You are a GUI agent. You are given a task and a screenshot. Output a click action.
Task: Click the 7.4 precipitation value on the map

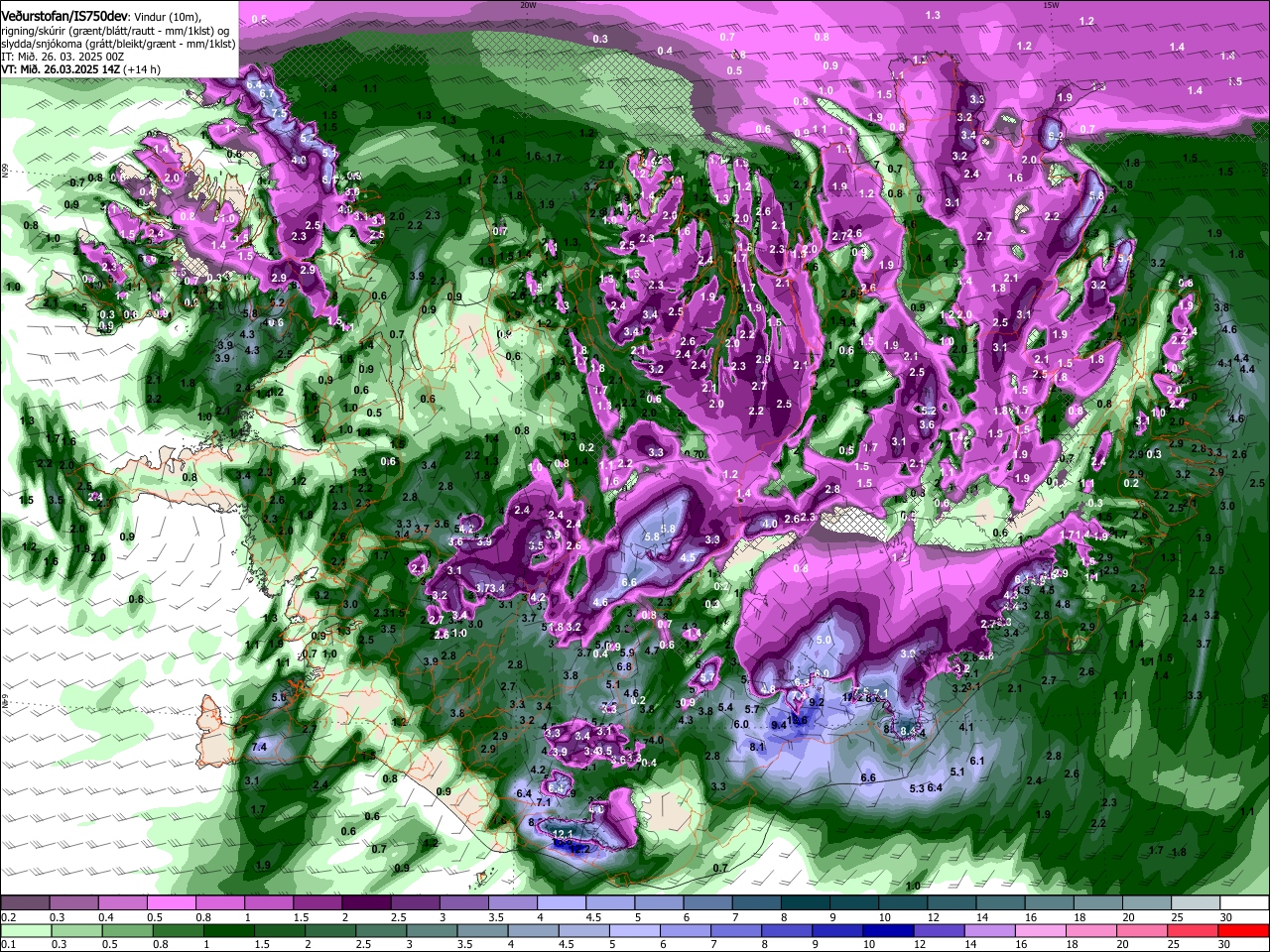tap(260, 746)
